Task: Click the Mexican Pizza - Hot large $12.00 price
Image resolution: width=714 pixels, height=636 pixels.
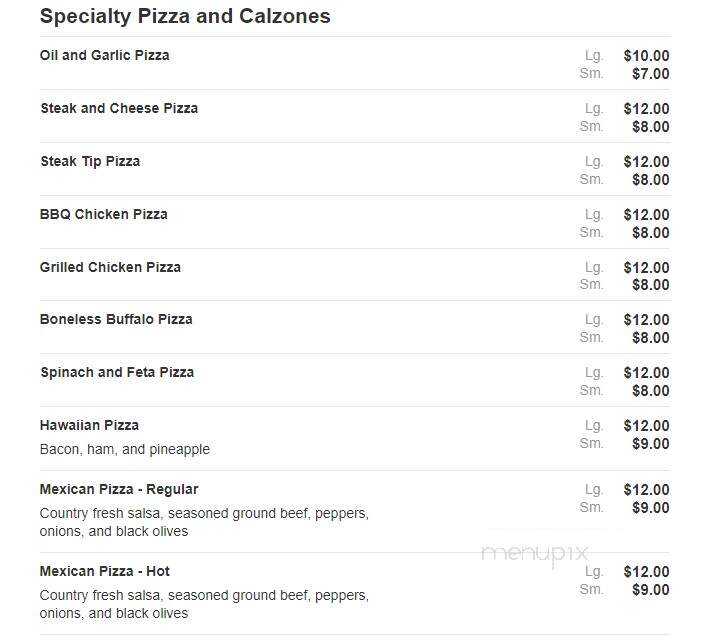Action: [646, 572]
